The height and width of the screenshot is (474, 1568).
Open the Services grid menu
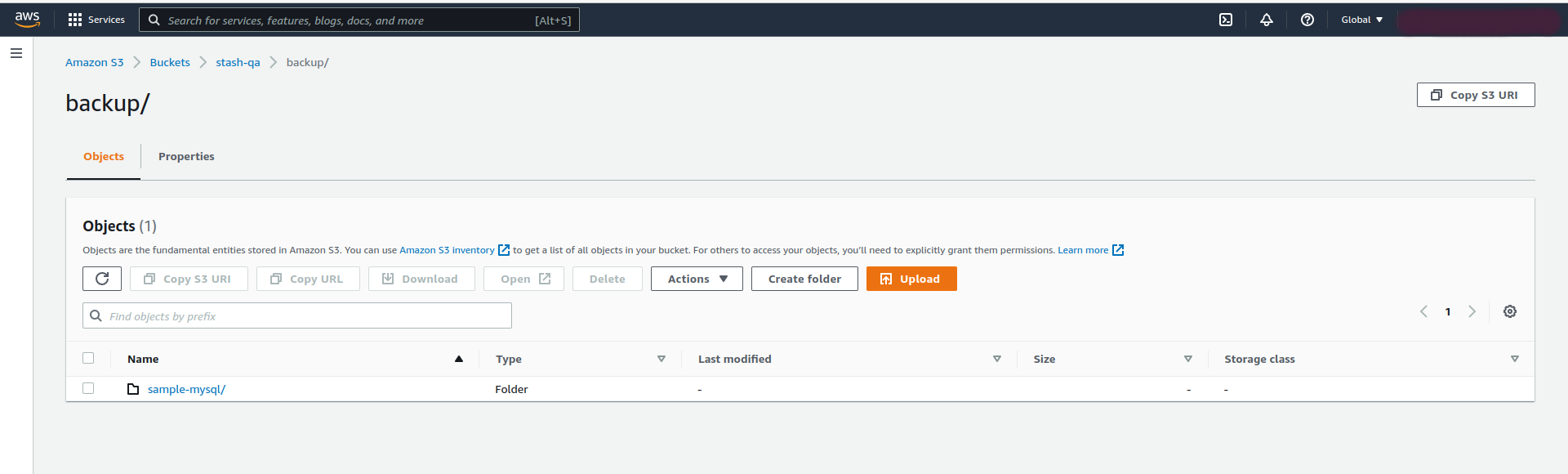click(x=96, y=20)
